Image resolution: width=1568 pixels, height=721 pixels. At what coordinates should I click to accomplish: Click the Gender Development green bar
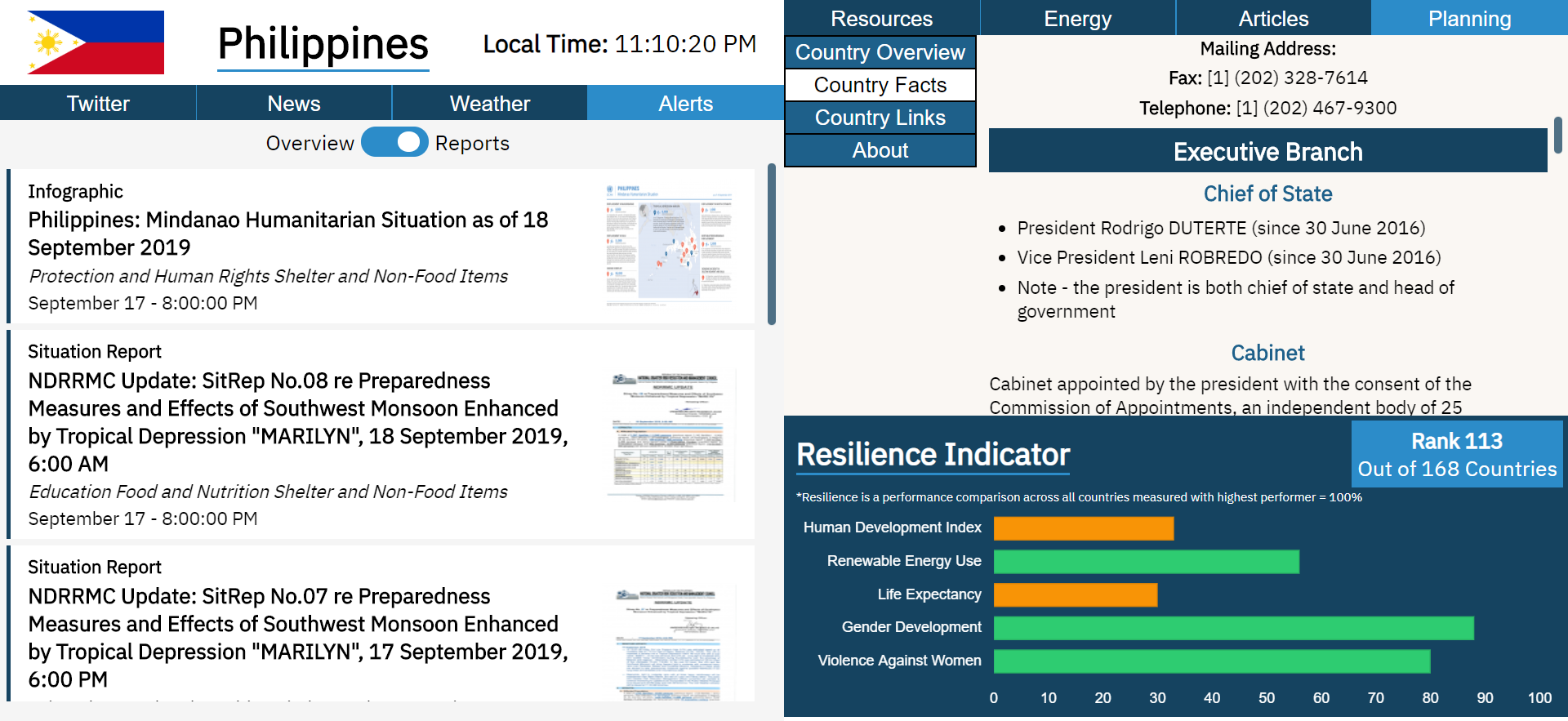[x=1233, y=628]
